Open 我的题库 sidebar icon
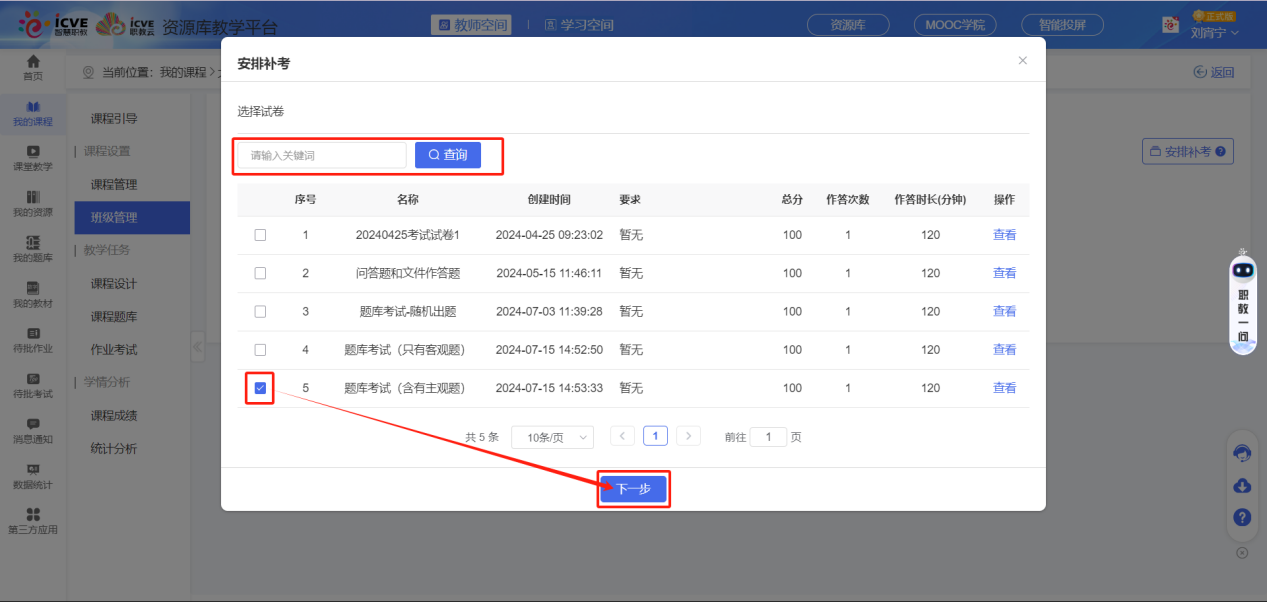Image resolution: width=1267 pixels, height=602 pixels. 33,248
